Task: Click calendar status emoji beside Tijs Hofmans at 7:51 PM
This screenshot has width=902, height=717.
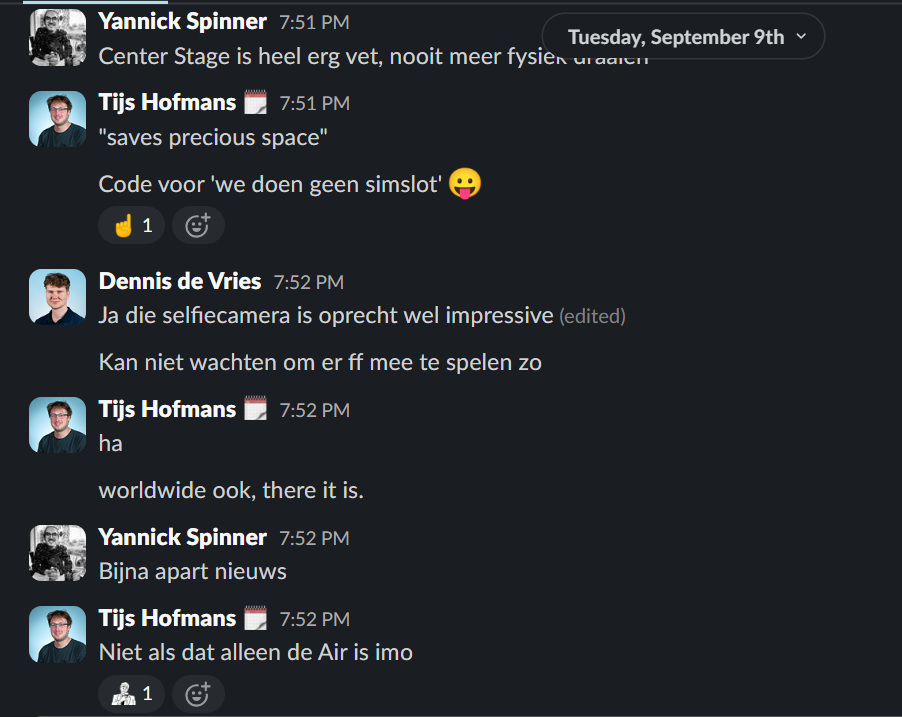Action: pyautogui.click(x=256, y=102)
